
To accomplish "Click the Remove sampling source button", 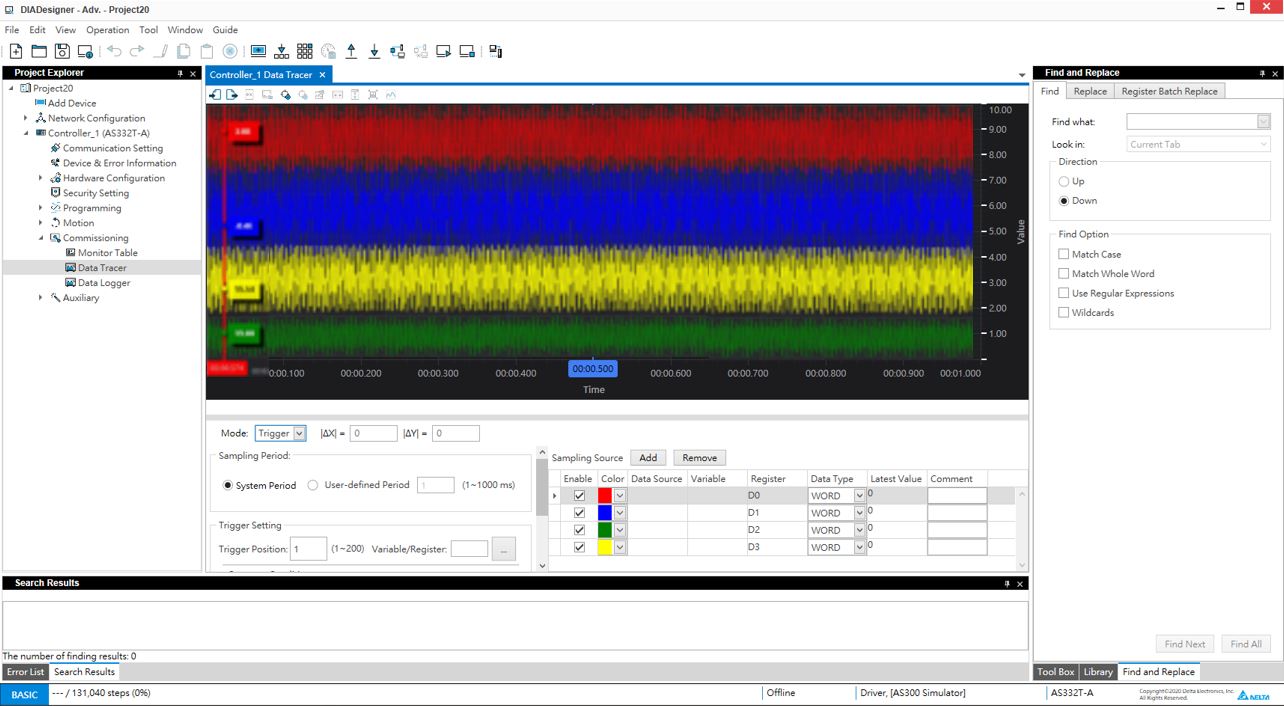I will point(699,458).
